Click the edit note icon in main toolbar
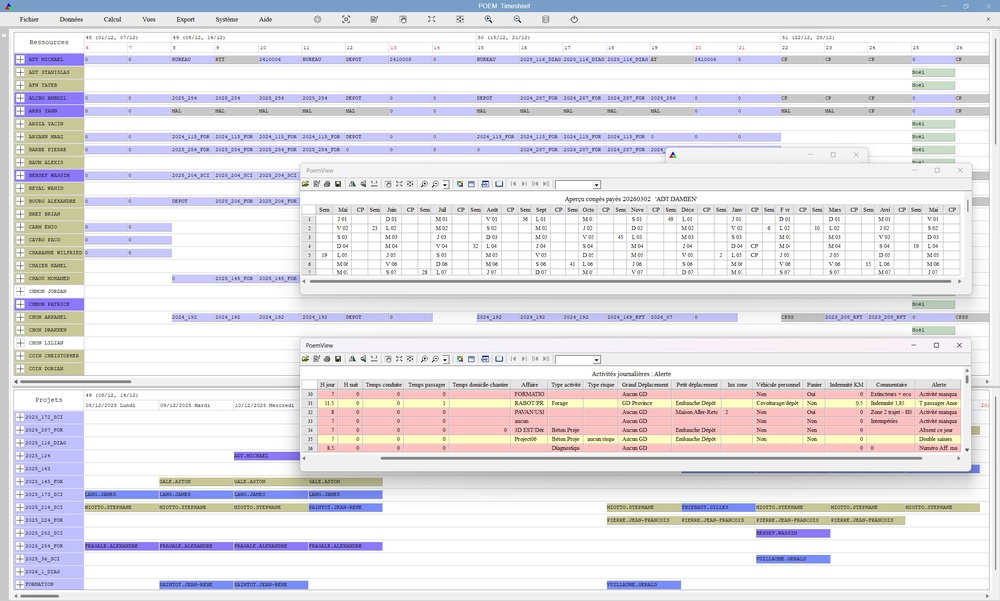This screenshot has height=601, width=1000. pyautogui.click(x=374, y=19)
